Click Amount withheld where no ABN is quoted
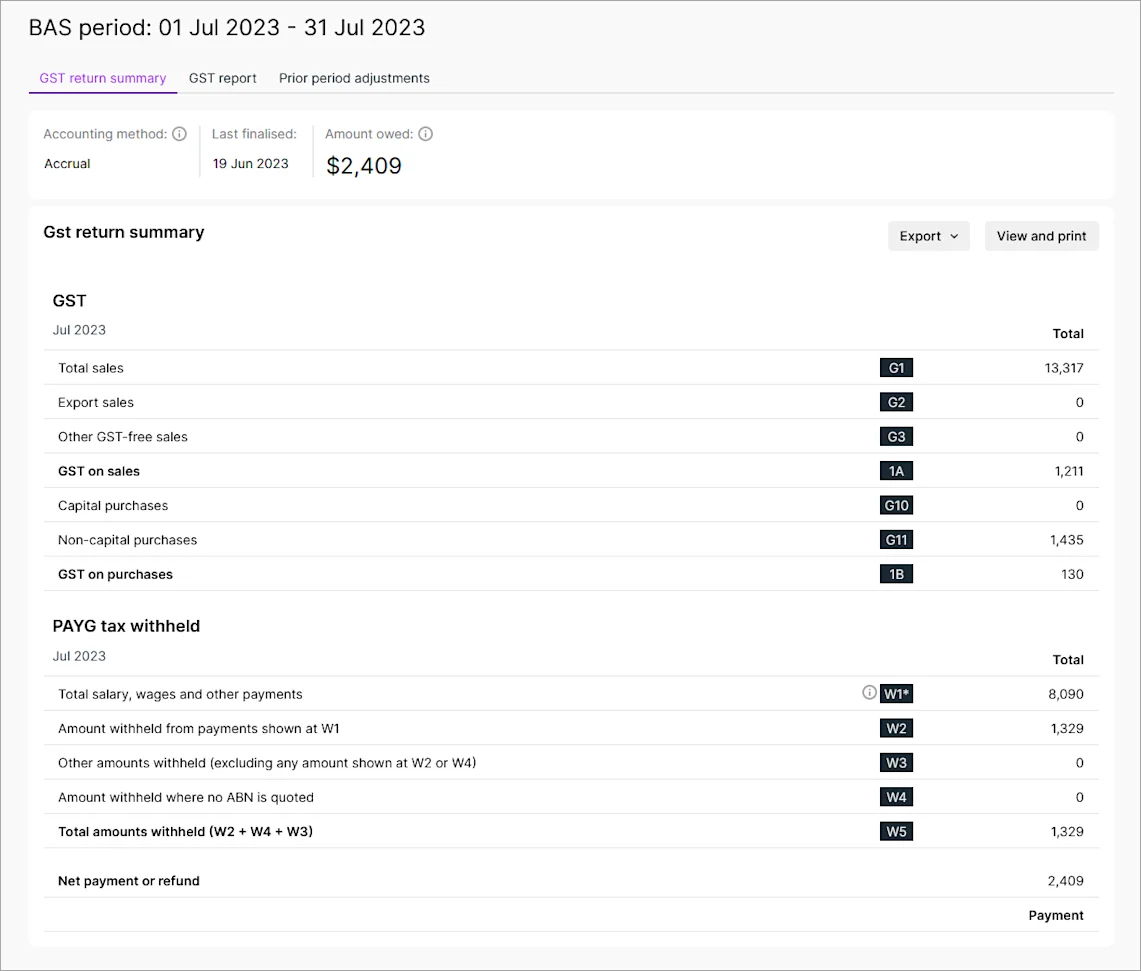Viewport: 1141px width, 971px height. (186, 798)
